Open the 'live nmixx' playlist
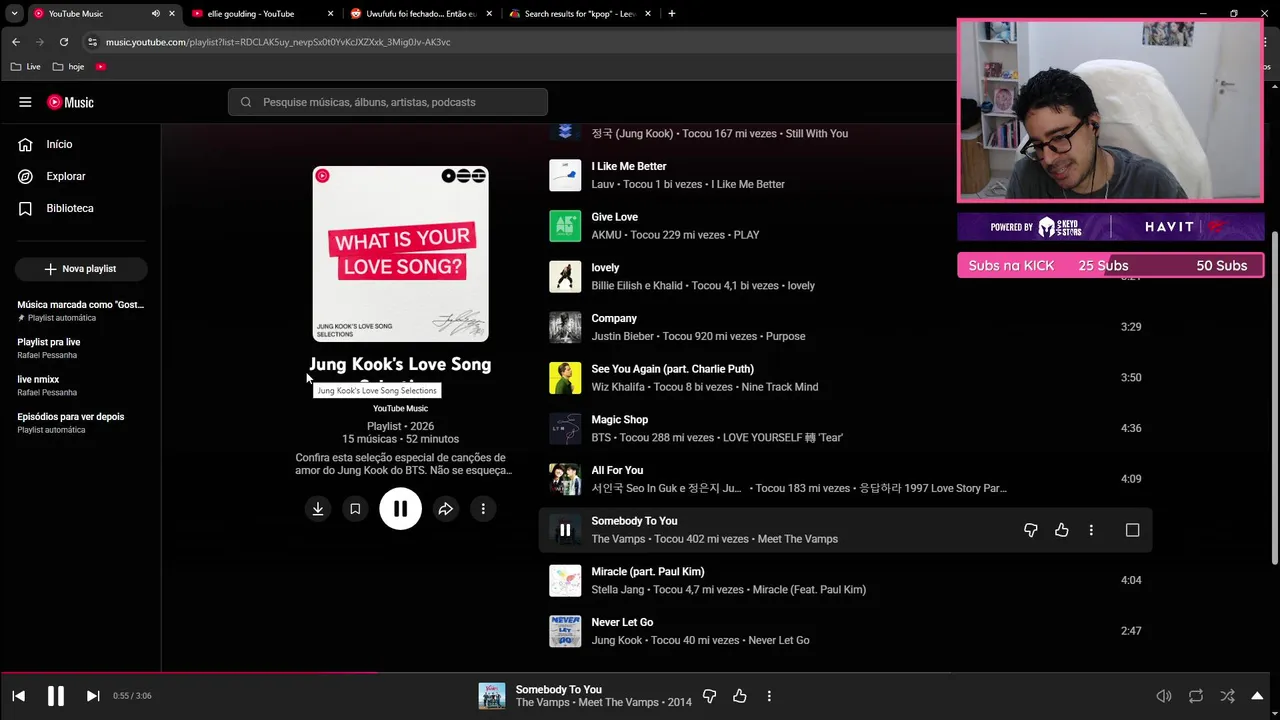The image size is (1280, 720). click(x=80, y=385)
